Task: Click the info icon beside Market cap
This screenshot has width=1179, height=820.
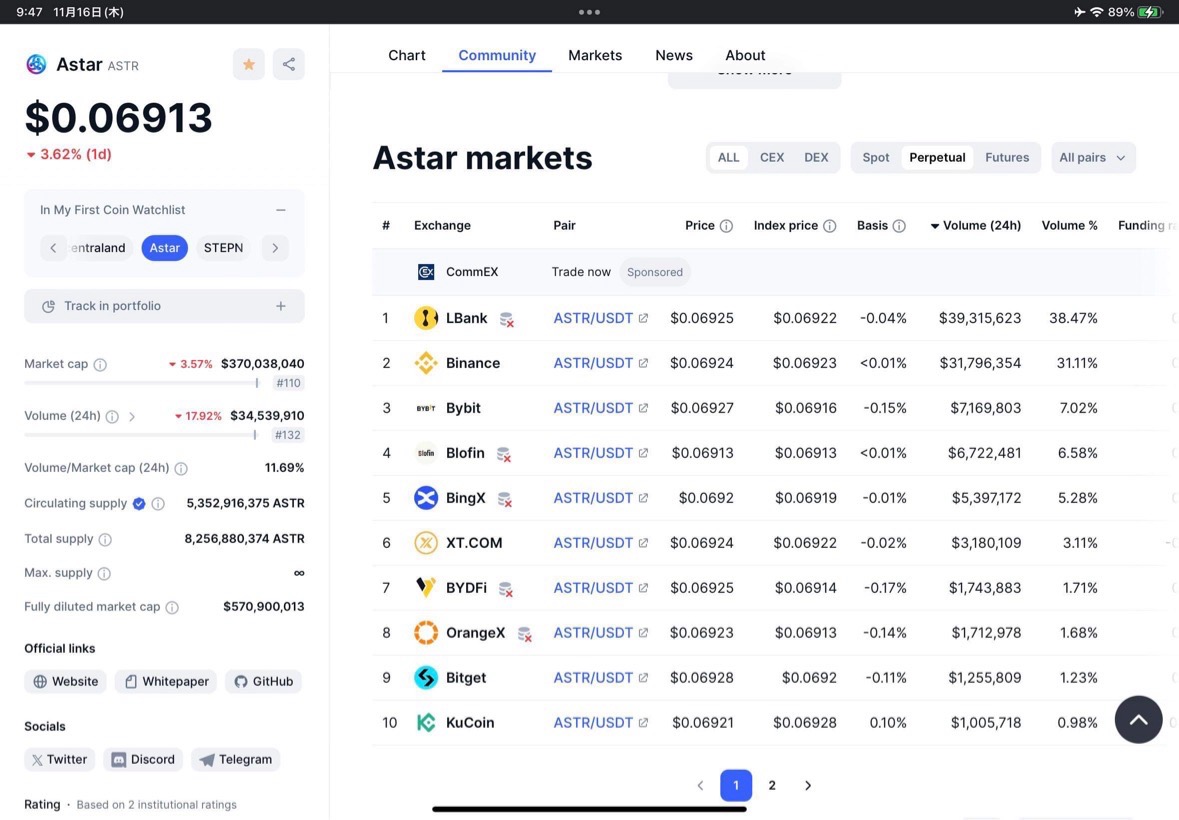Action: (100, 365)
